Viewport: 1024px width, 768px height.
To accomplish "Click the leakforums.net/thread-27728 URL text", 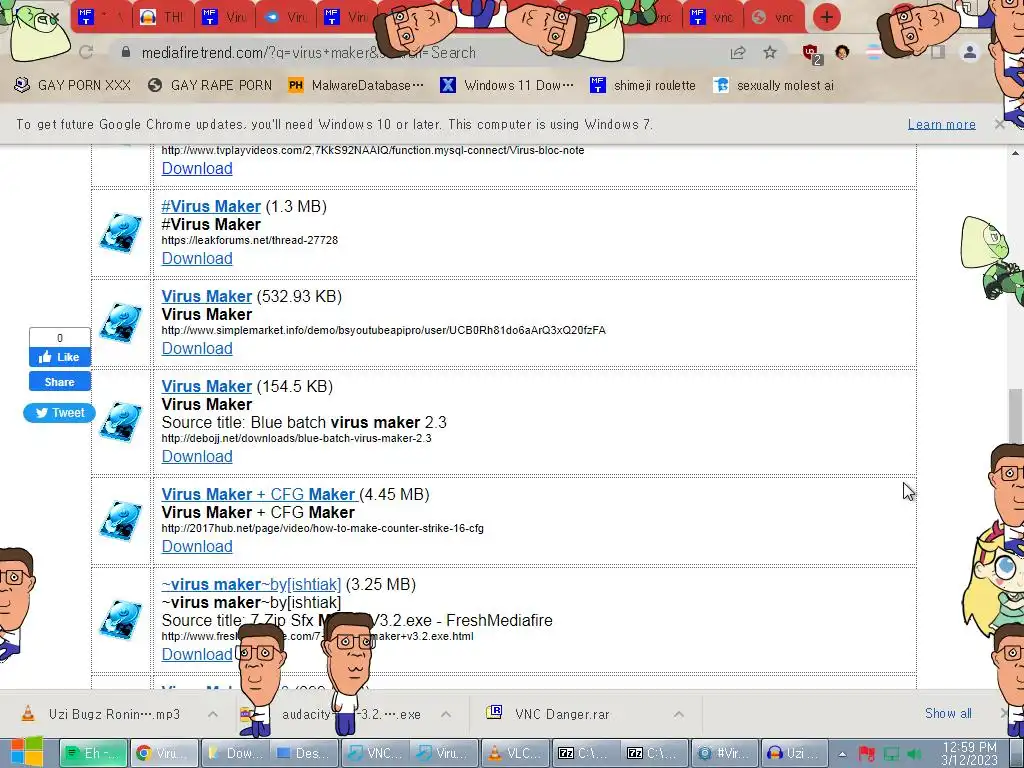I will click(250, 240).
